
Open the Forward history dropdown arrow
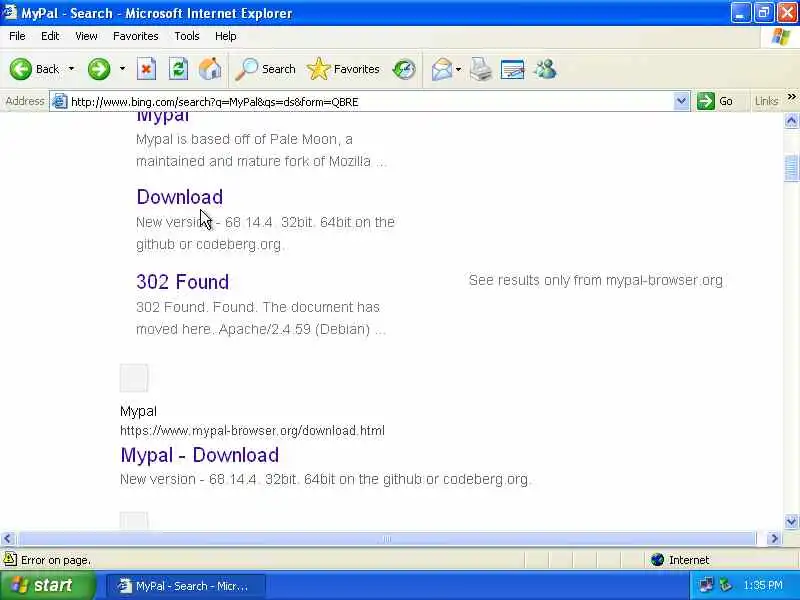pos(122,69)
